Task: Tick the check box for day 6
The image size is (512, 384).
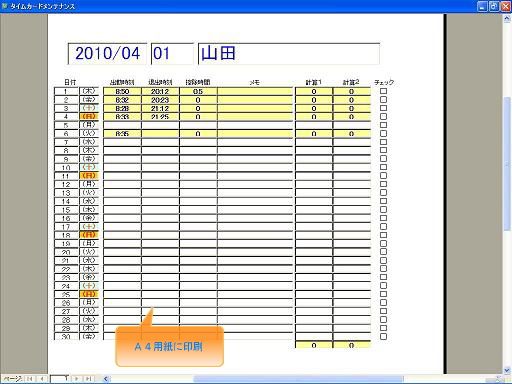Action: click(x=383, y=133)
